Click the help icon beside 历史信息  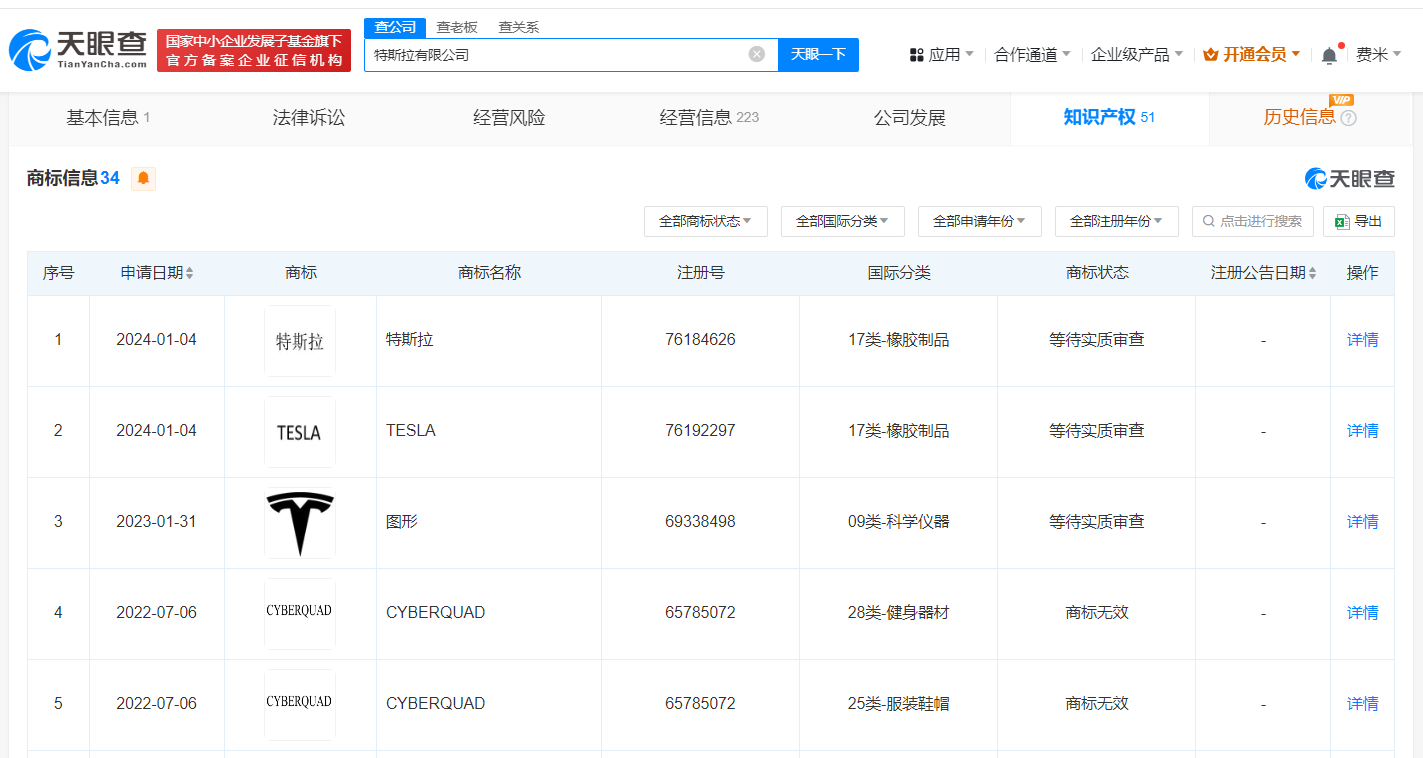tap(1348, 118)
